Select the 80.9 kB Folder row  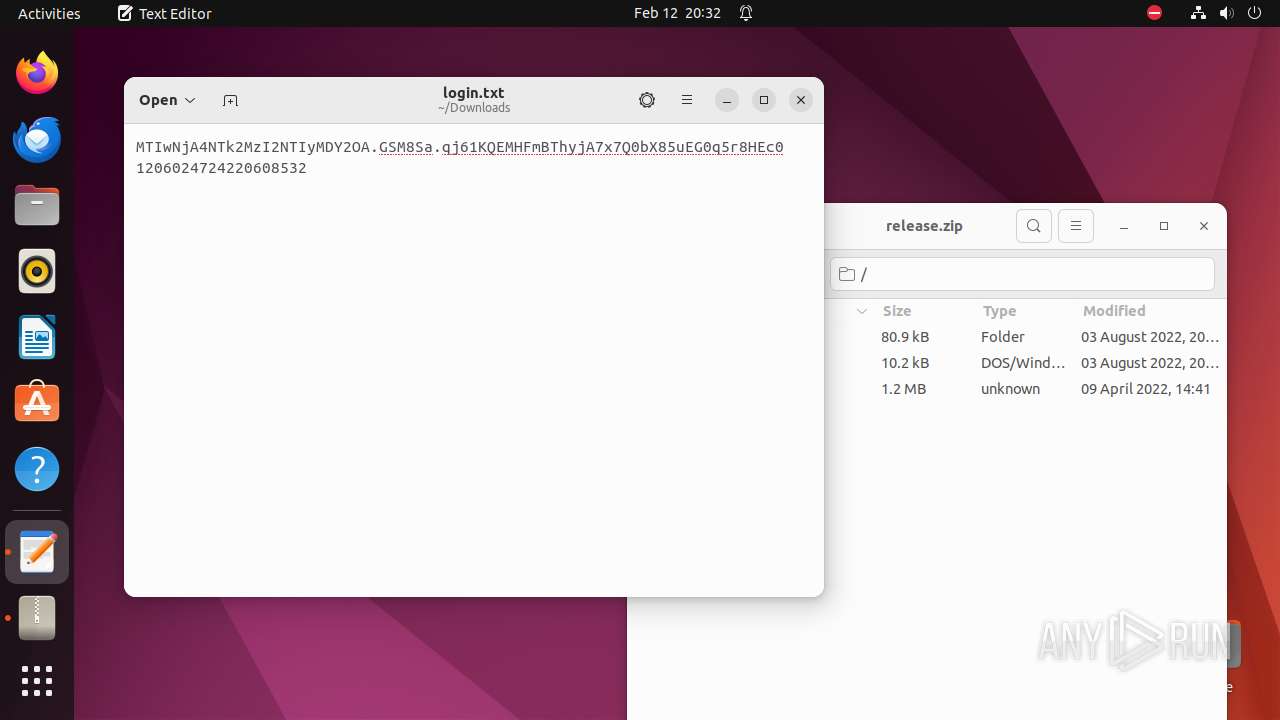click(x=1026, y=337)
